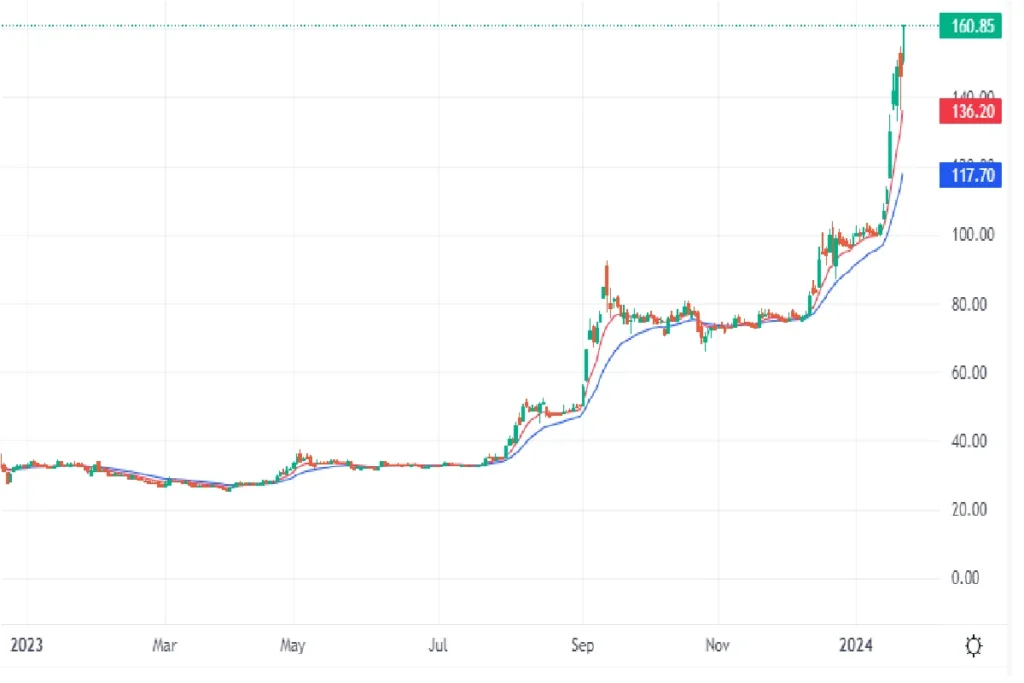Click the red 136.20 price label
This screenshot has height=683, width=1024.
(x=970, y=111)
